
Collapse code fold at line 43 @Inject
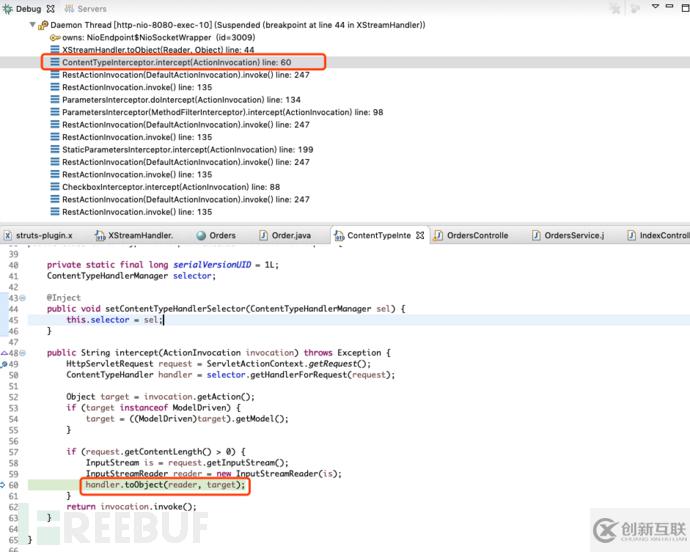click(22, 298)
